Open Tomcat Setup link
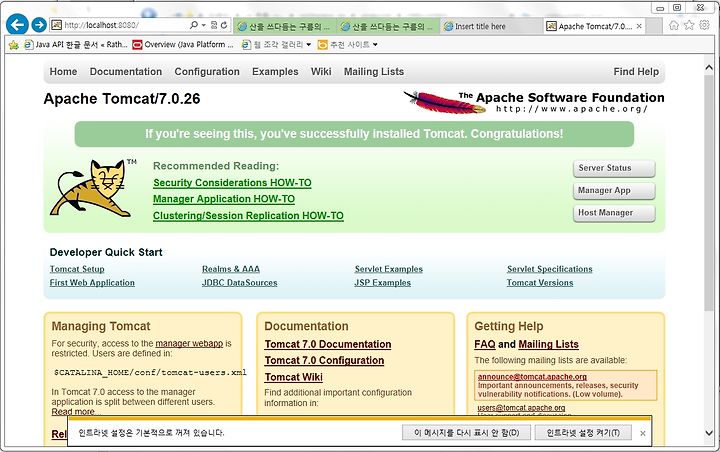720x452 pixels. point(77,269)
